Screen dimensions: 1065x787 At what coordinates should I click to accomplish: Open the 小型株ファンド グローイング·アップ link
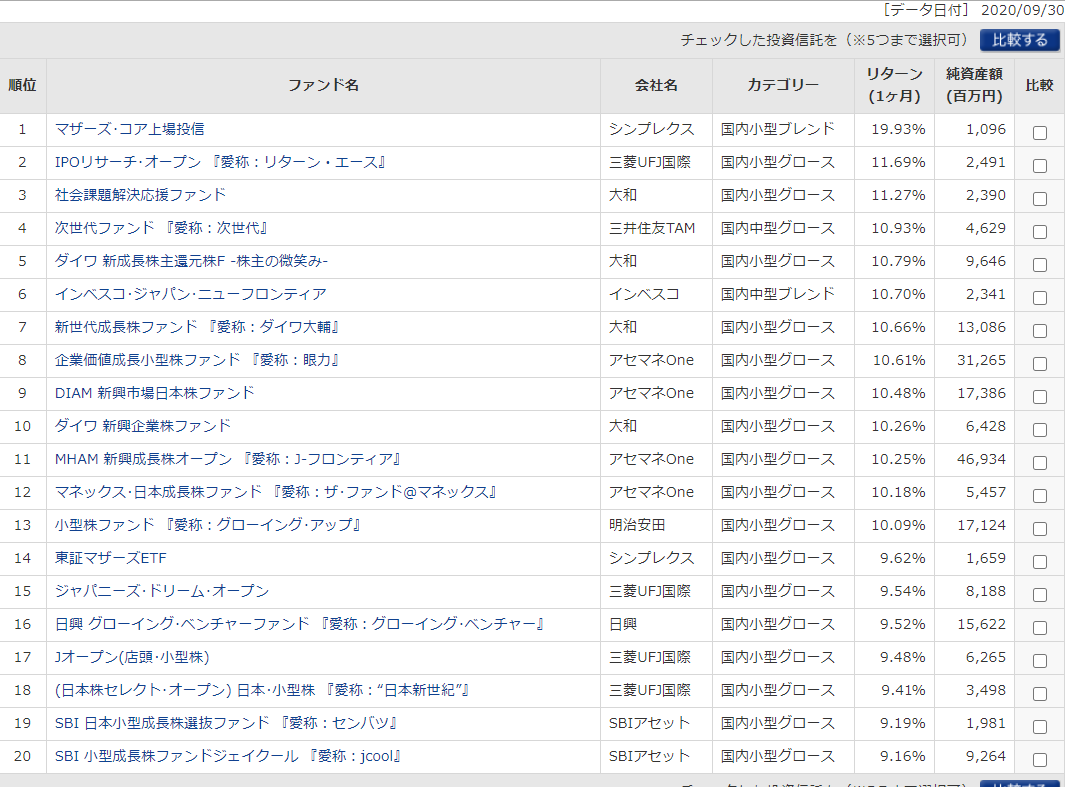coord(208,525)
